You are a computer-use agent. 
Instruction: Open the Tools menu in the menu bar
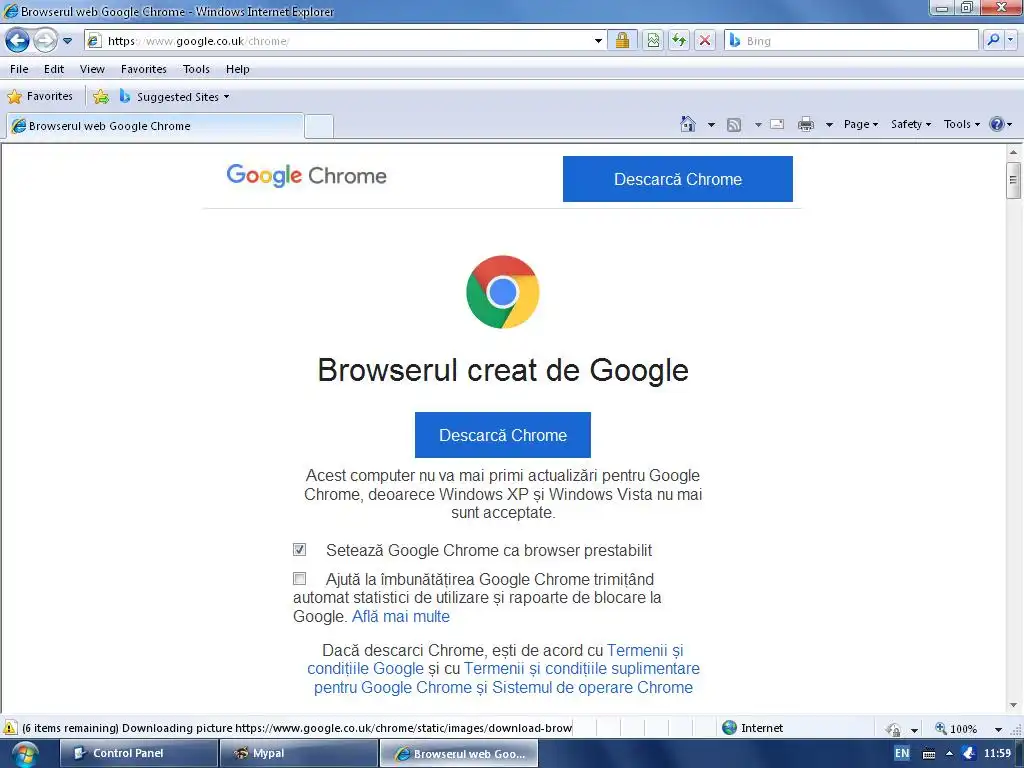point(196,69)
